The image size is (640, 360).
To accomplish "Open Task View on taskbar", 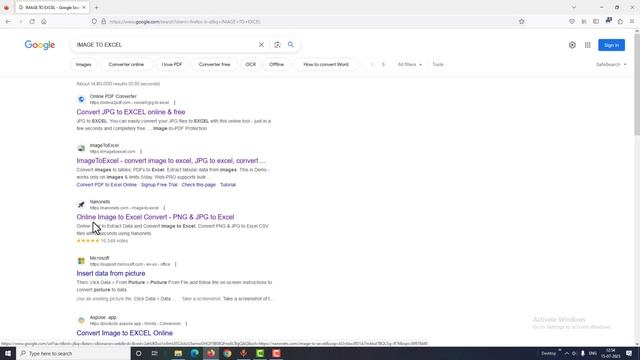I will coord(155,353).
